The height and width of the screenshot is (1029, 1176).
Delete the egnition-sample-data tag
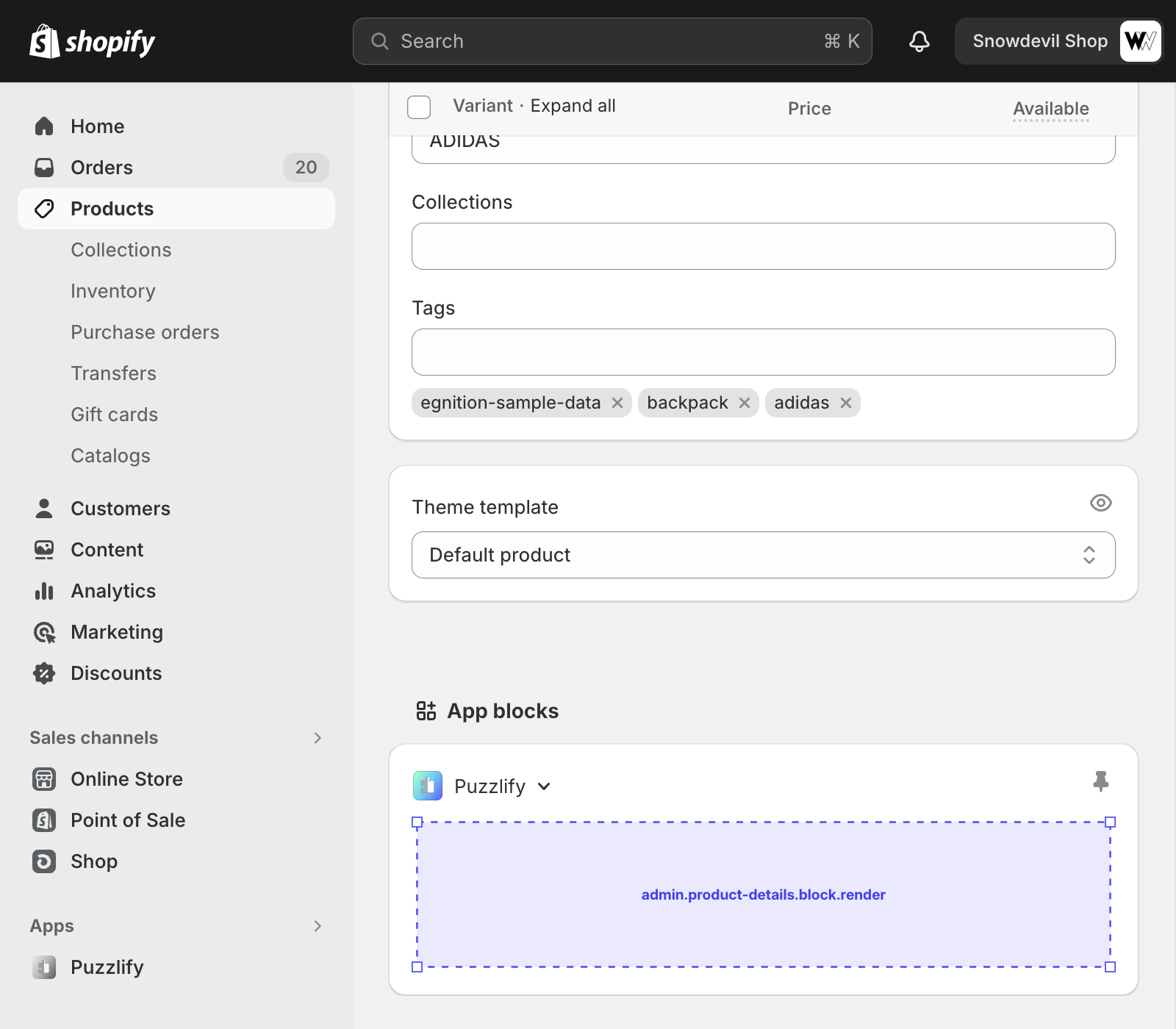(x=617, y=403)
